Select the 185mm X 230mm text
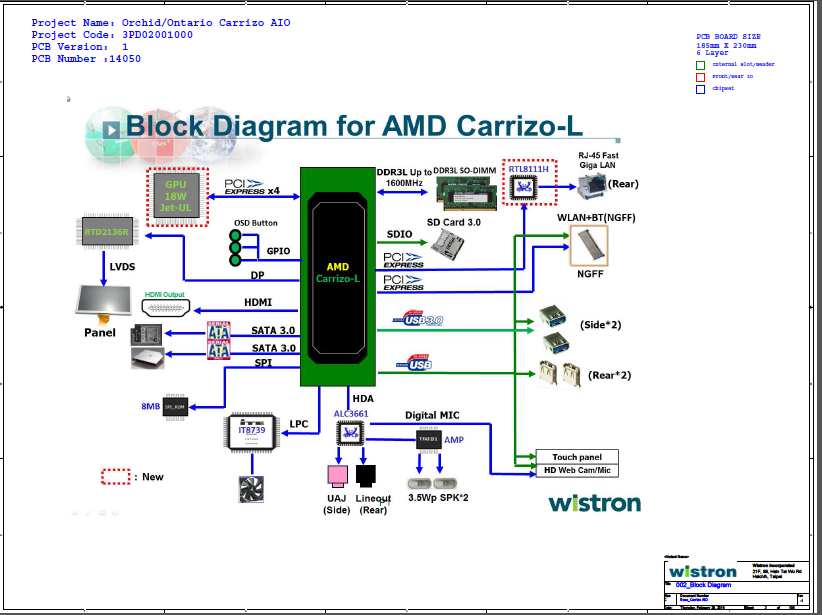This screenshot has width=822, height=615. click(726, 45)
